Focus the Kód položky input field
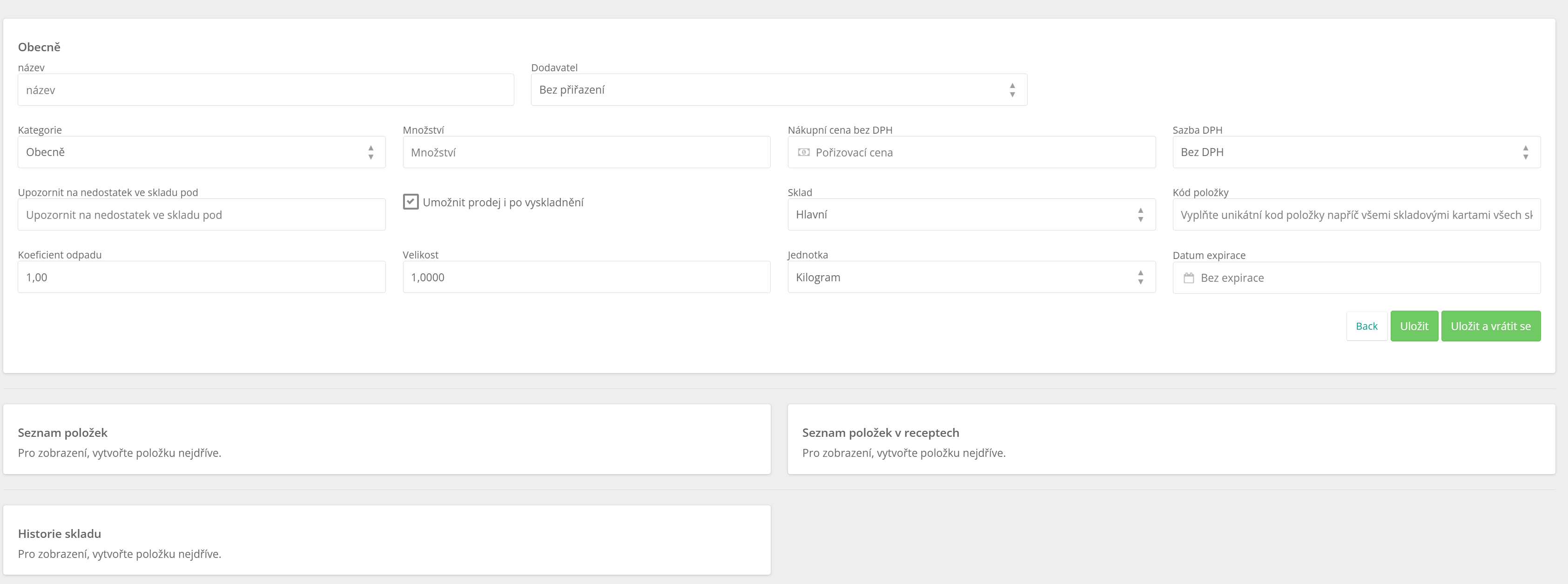 (1356, 214)
